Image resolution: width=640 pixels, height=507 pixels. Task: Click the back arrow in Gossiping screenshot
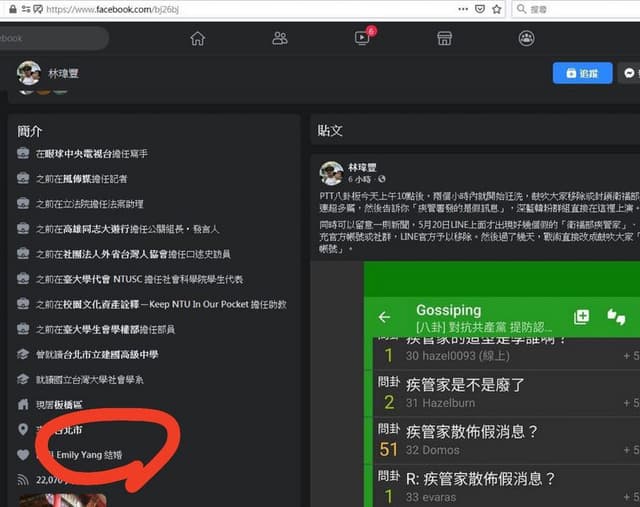[384, 317]
